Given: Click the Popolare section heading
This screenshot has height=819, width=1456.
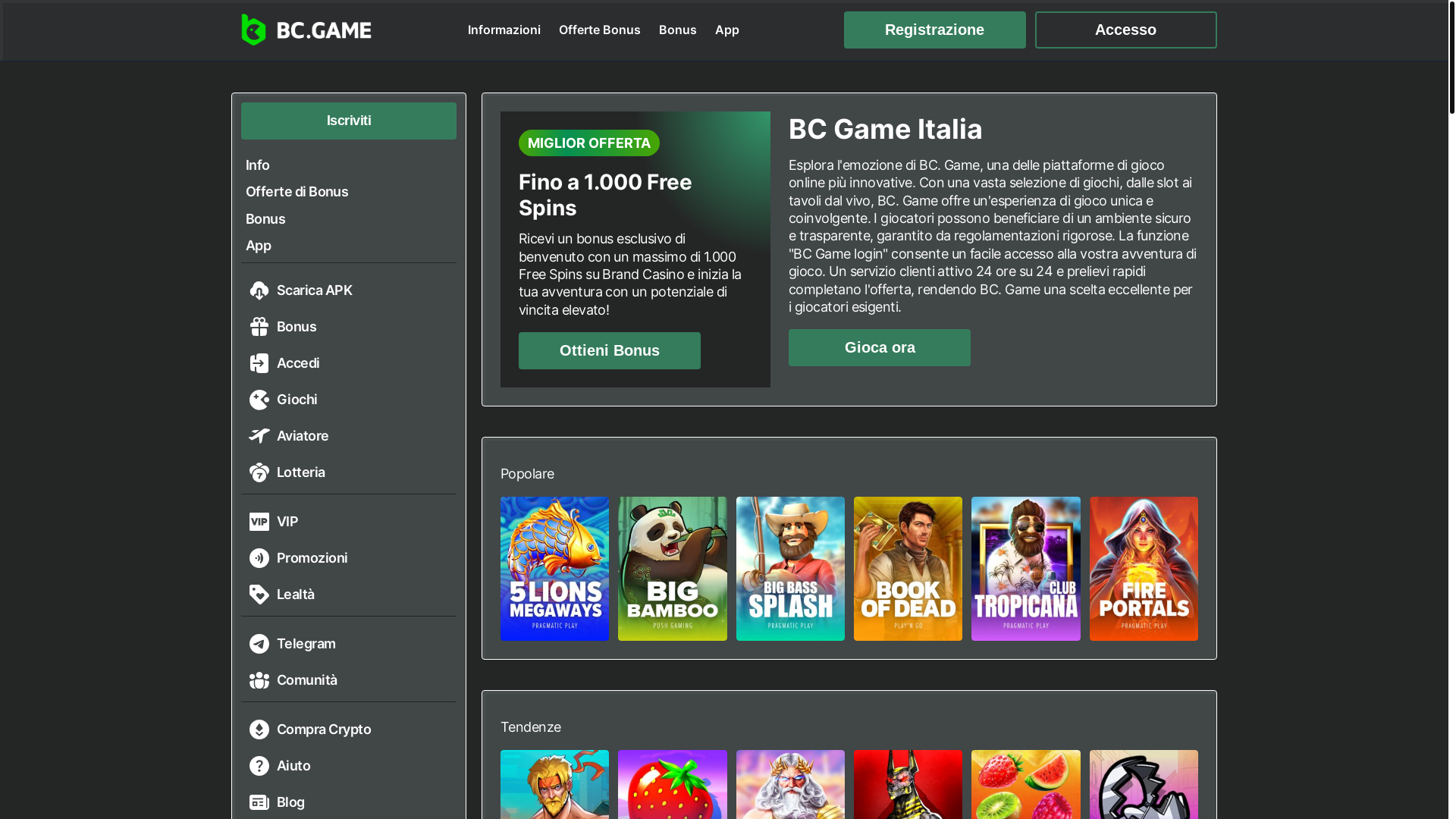Looking at the screenshot, I should pyautogui.click(x=528, y=474).
